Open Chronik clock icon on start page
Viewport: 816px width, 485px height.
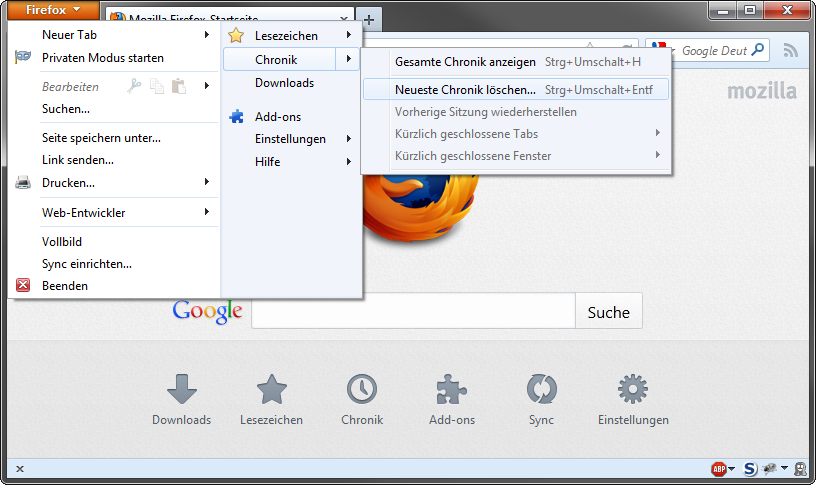tap(362, 389)
